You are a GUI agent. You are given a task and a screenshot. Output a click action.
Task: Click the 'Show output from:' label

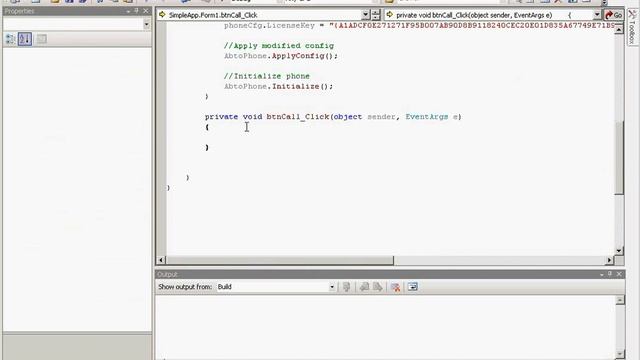click(185, 287)
